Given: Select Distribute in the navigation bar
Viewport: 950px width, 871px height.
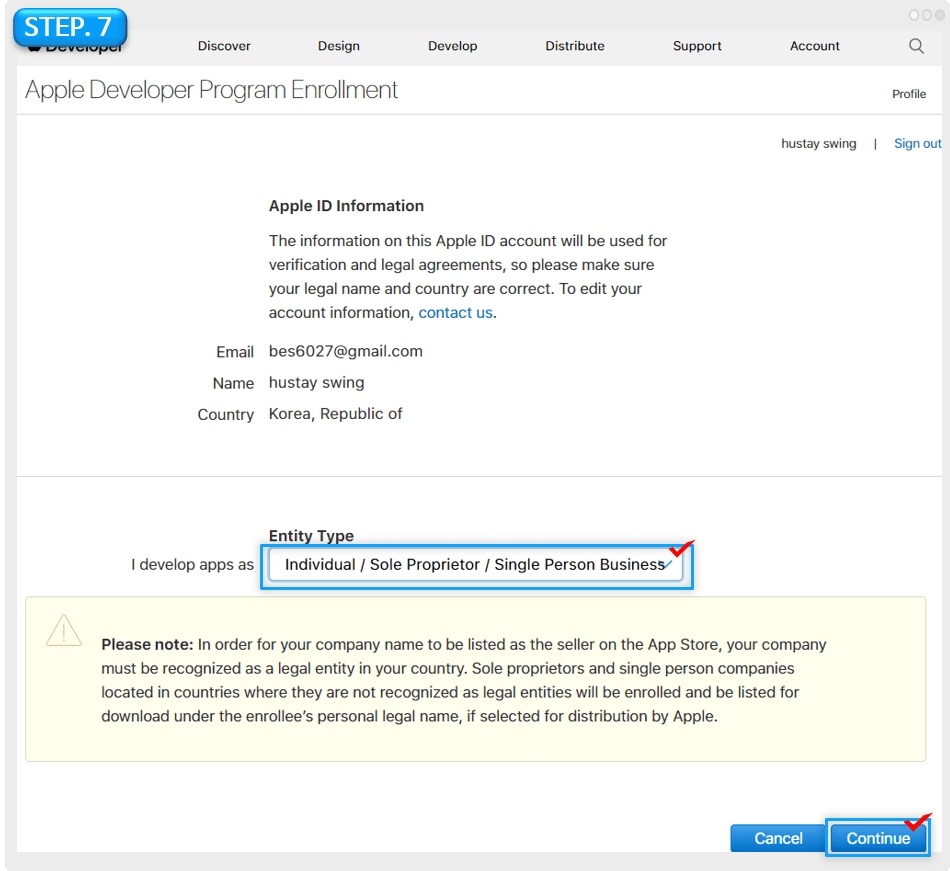Looking at the screenshot, I should (575, 46).
